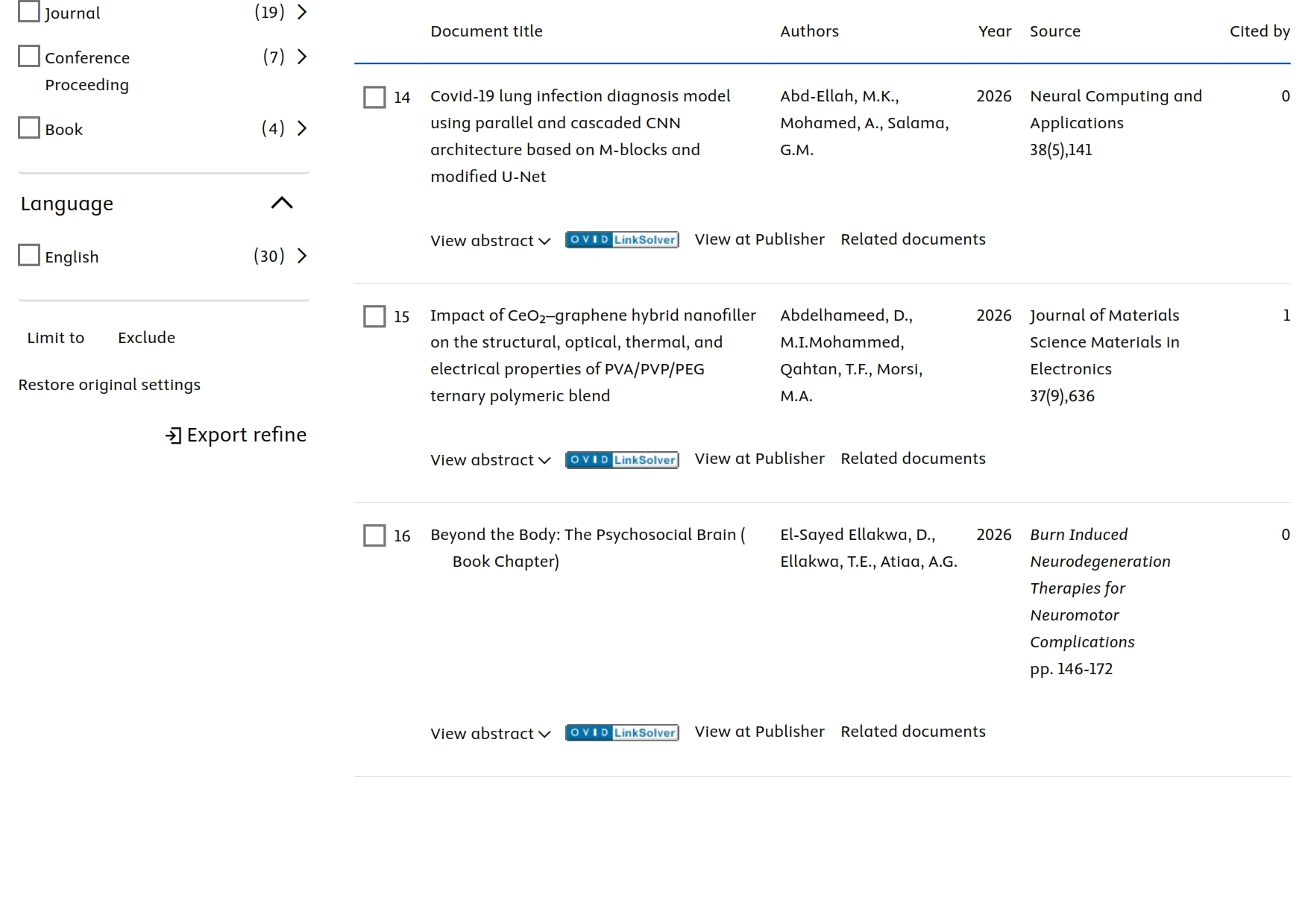Expand View abstract for Covid-19 article
1308x924 pixels.
[x=490, y=241]
